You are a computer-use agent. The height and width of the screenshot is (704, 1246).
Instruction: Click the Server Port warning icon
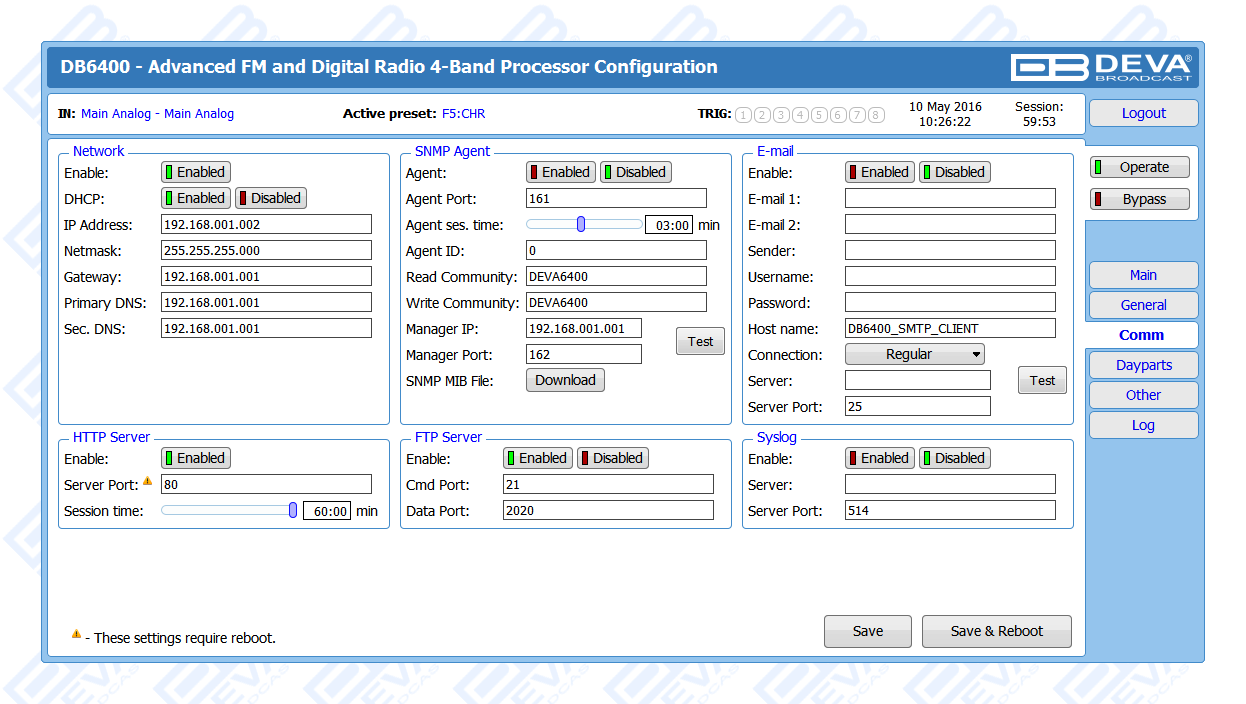pyautogui.click(x=147, y=481)
